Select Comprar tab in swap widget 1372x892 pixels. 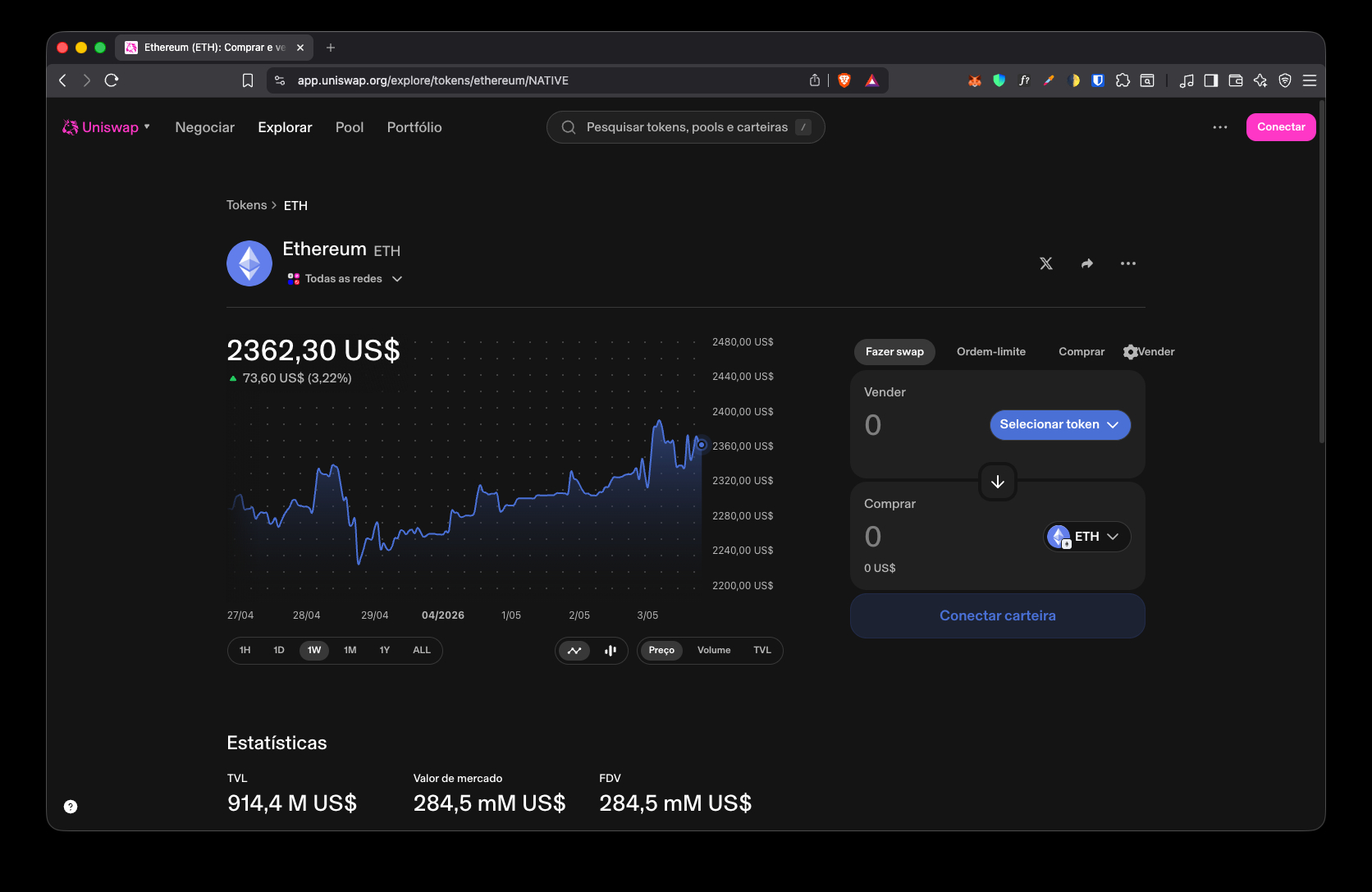point(1082,352)
